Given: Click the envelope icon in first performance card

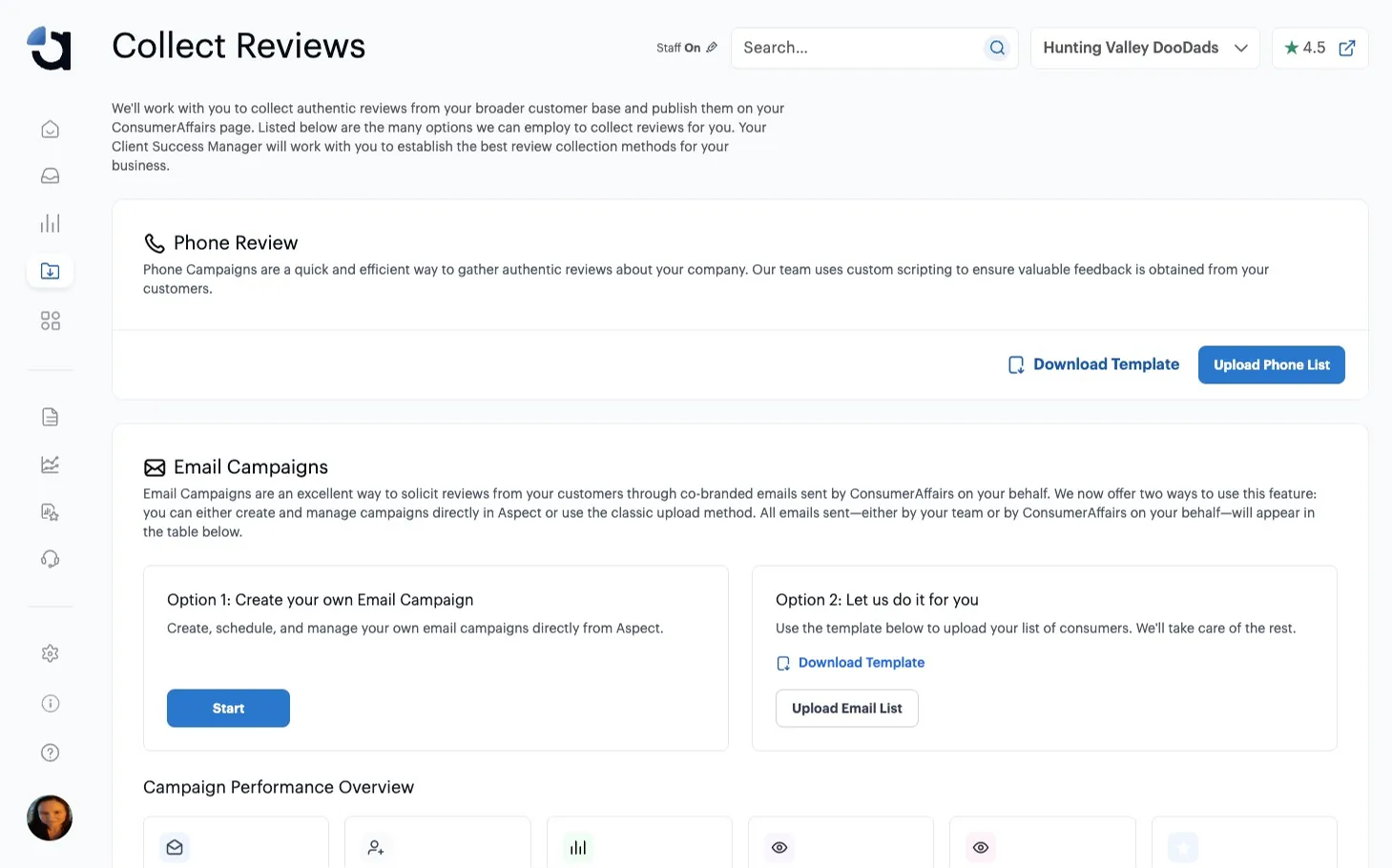Looking at the screenshot, I should click(175, 847).
